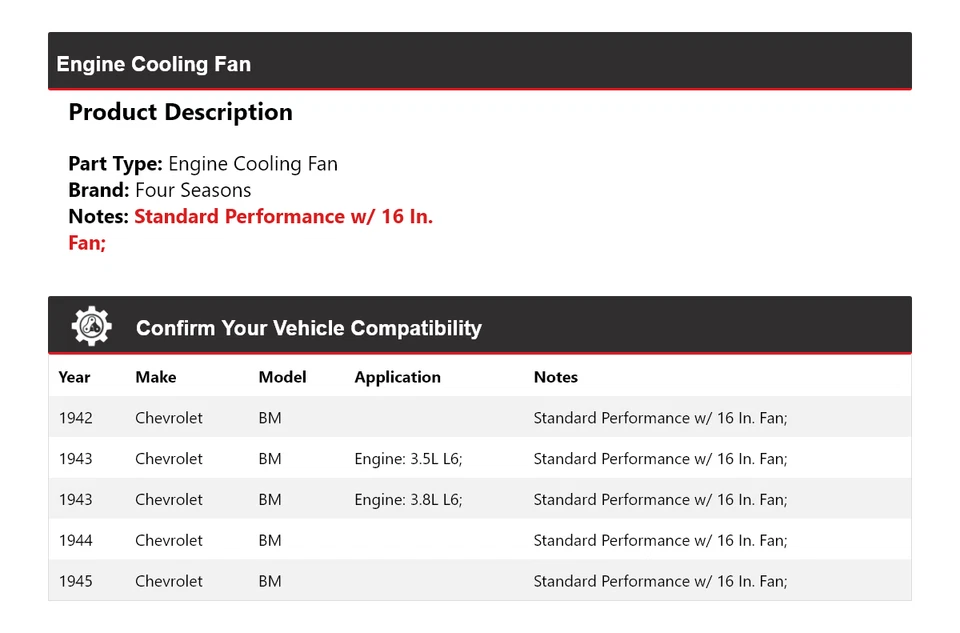The width and height of the screenshot is (960, 633).
Task: Select the 1942 year cell
Action: click(x=75, y=418)
